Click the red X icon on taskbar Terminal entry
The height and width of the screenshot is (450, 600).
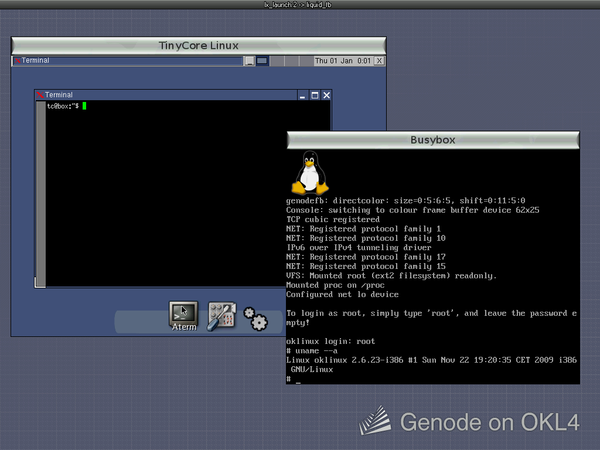pyautogui.click(x=18, y=60)
